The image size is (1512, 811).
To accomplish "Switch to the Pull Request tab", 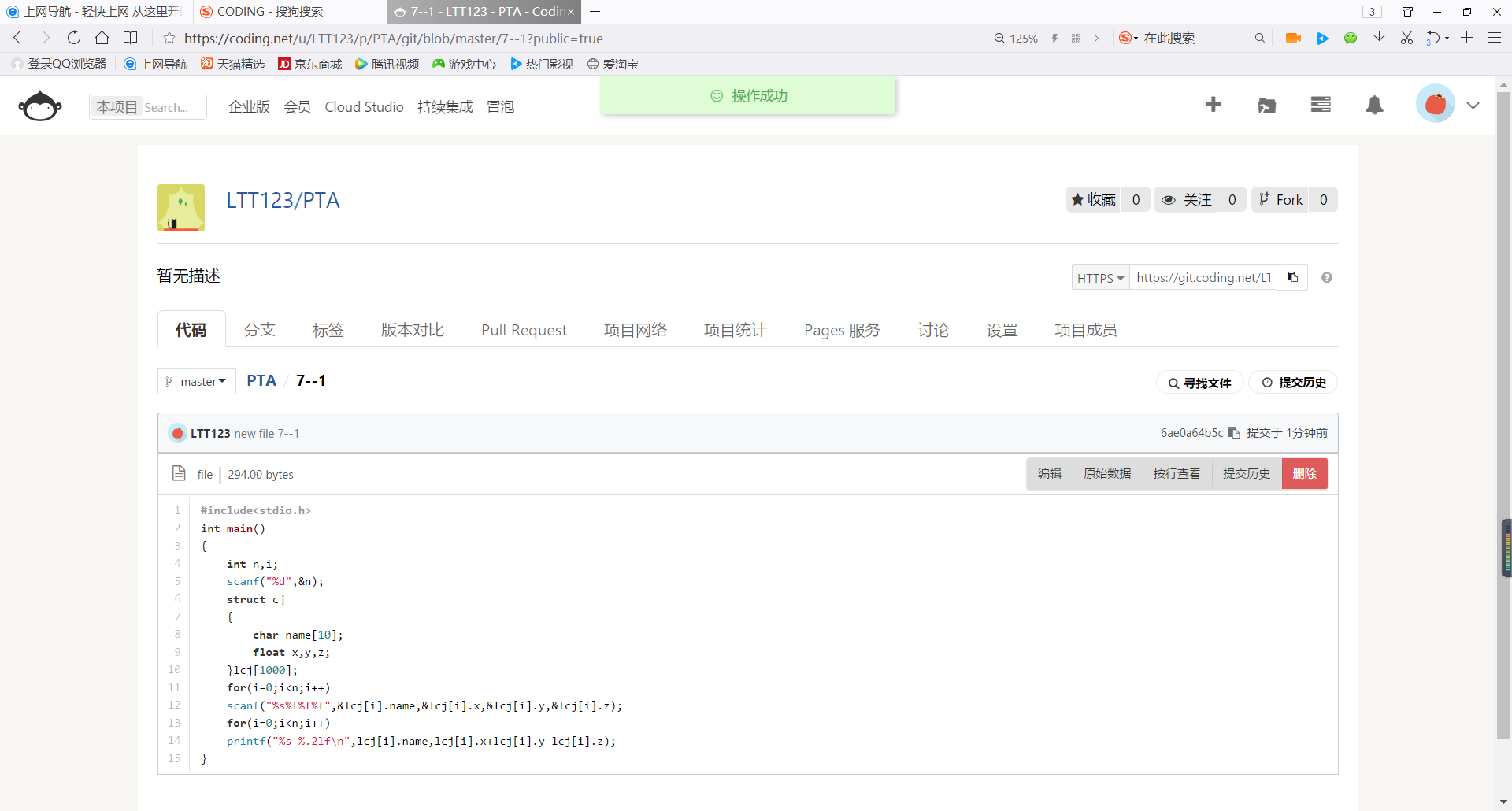I will point(524,330).
